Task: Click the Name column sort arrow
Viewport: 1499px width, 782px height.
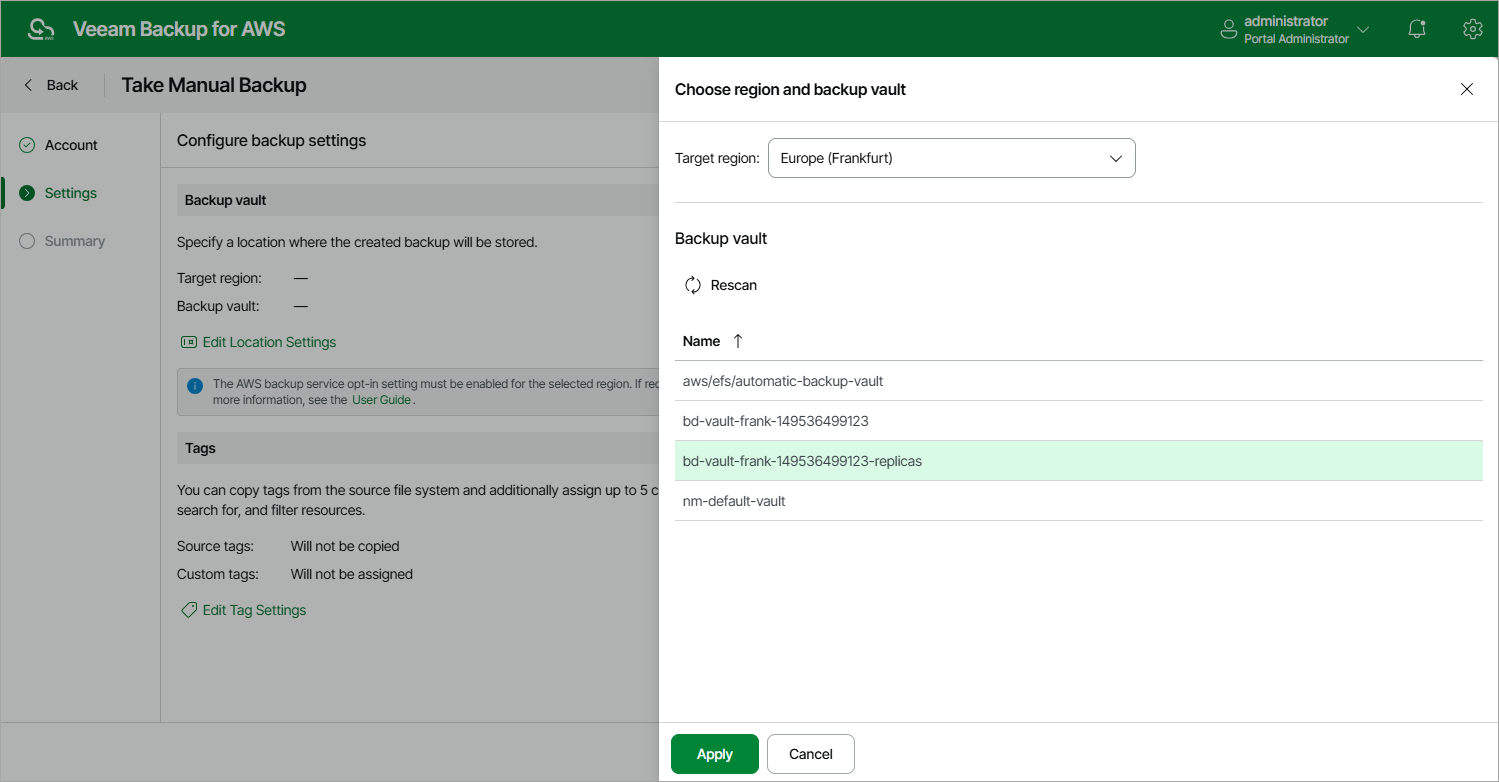Action: (738, 341)
